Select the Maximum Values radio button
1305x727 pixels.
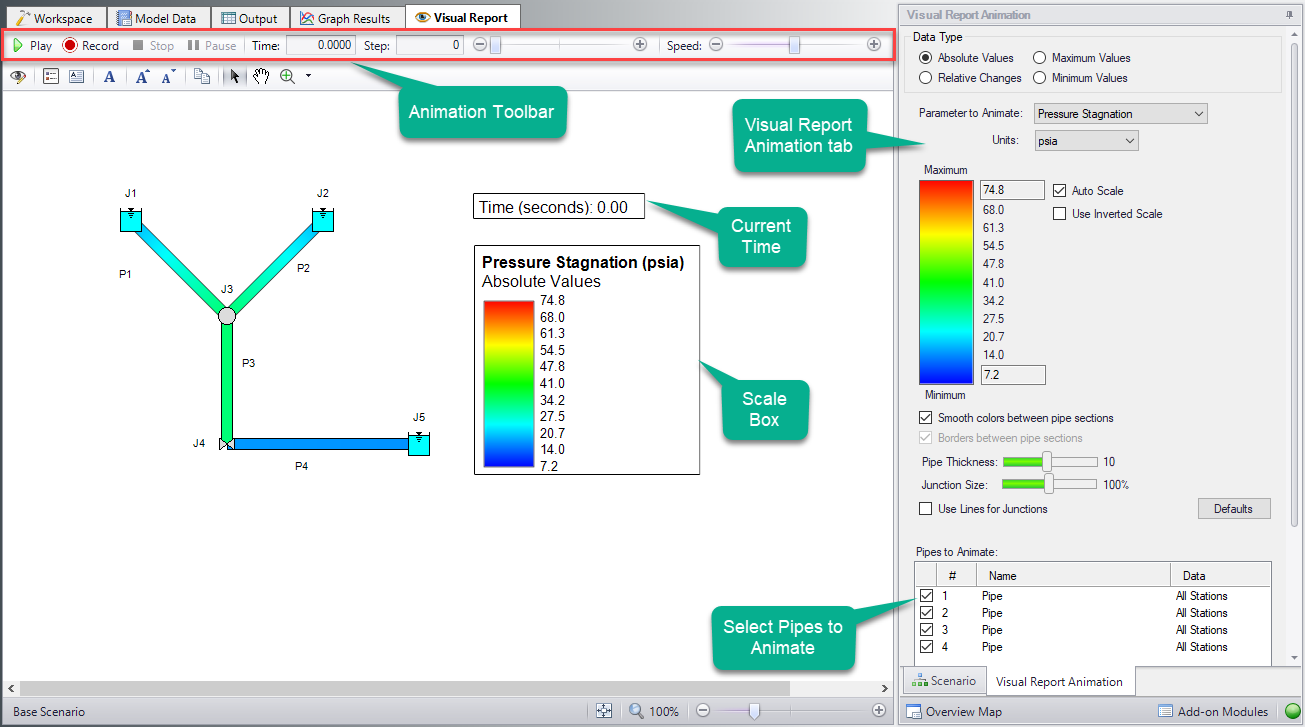coord(1040,57)
